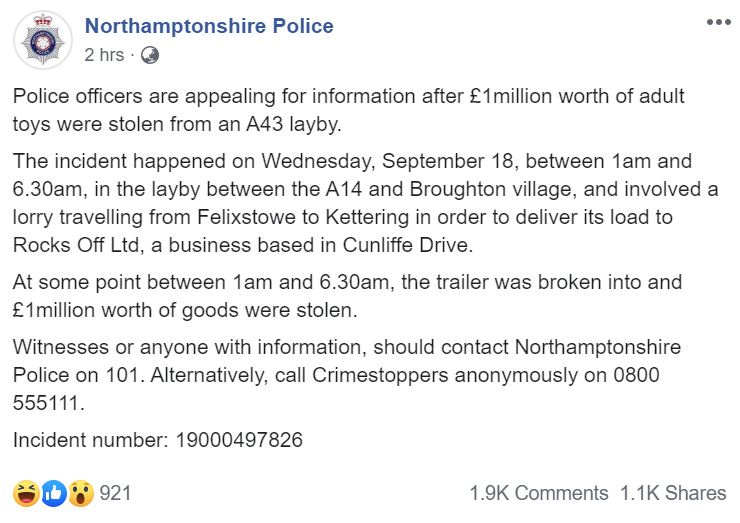Viewport: 740px width, 523px height.
Task: Click the trailer was broken into sentence
Action: pos(347,296)
